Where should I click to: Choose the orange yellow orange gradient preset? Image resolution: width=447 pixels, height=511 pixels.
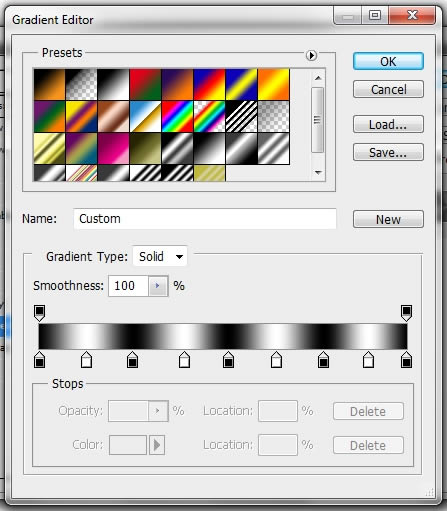273,85
